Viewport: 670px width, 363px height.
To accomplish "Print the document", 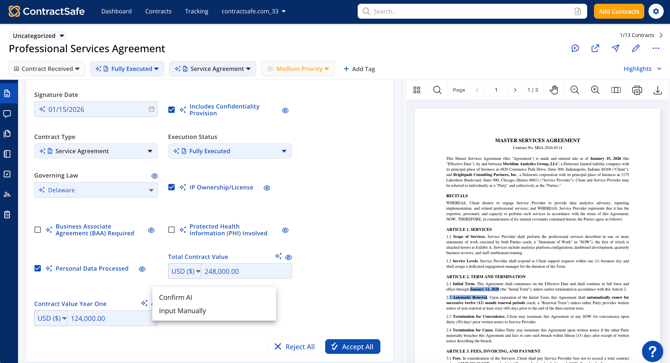I will [x=637, y=90].
